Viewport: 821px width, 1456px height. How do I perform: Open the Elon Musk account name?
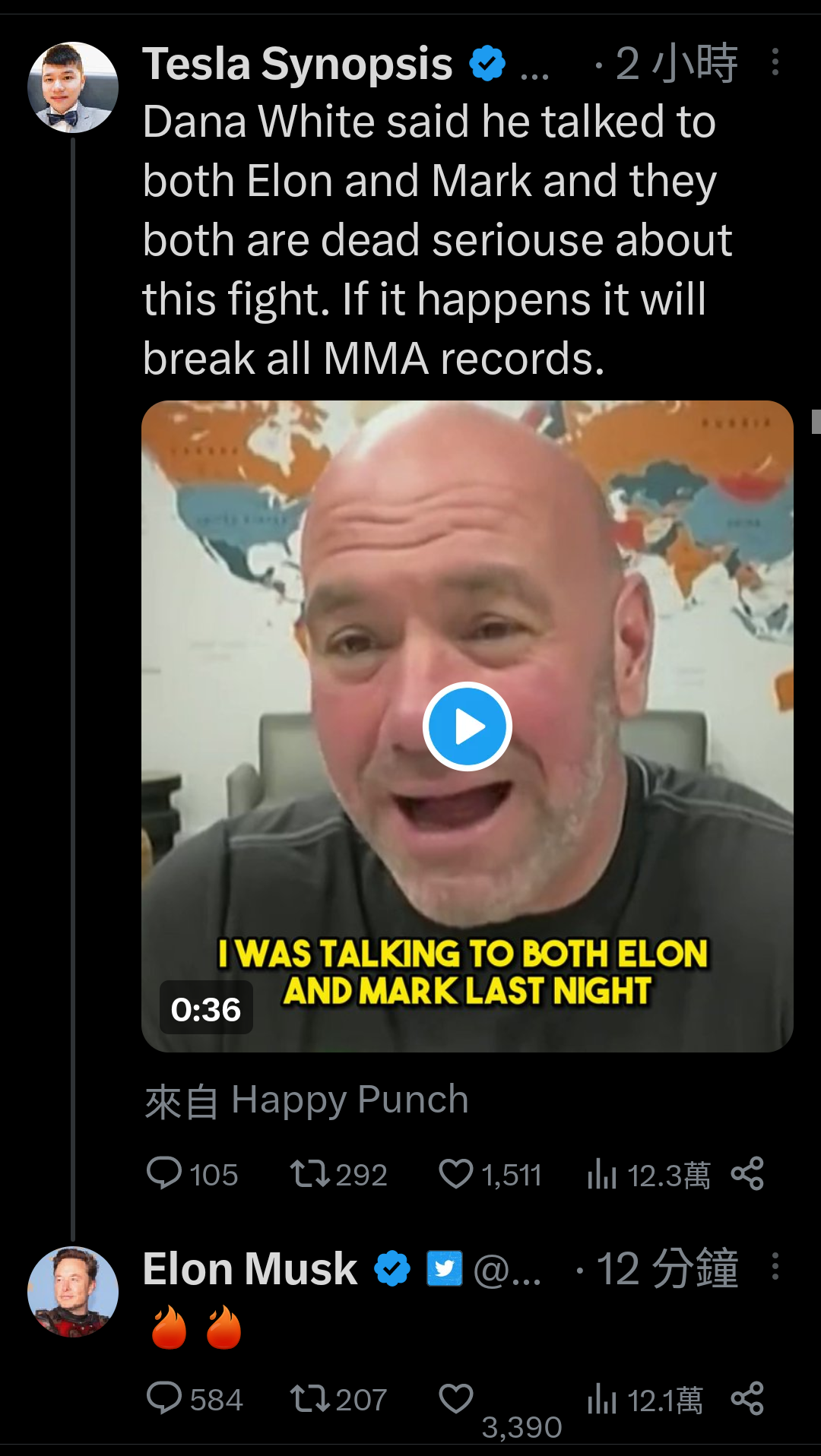250,1269
